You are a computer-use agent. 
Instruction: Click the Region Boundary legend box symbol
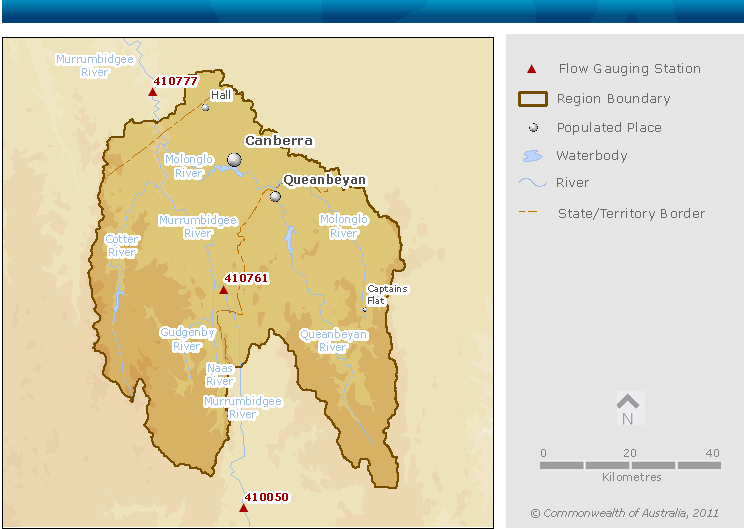point(532,99)
